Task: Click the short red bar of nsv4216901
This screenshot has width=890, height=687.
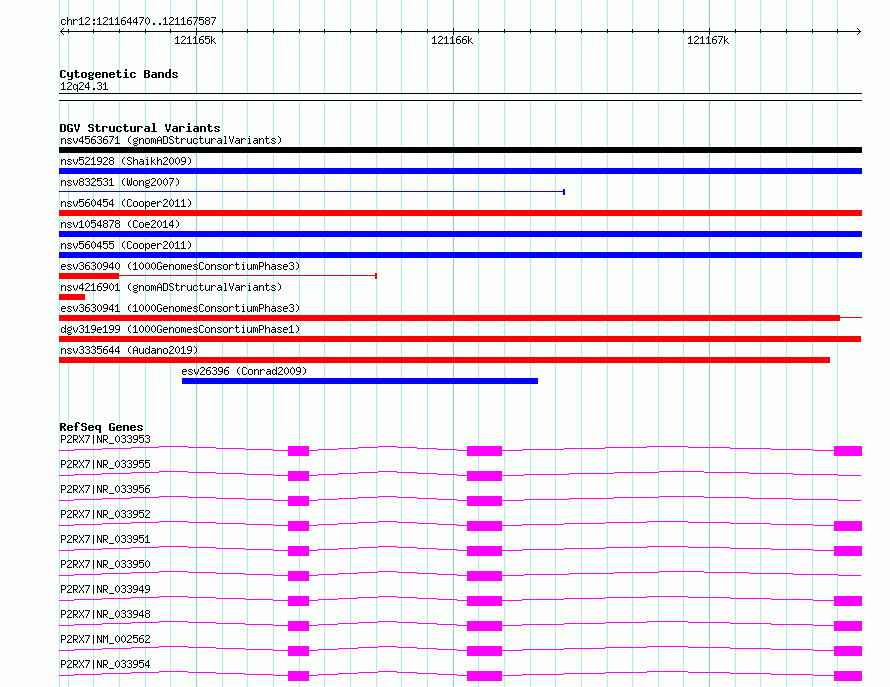Action: pos(72,297)
